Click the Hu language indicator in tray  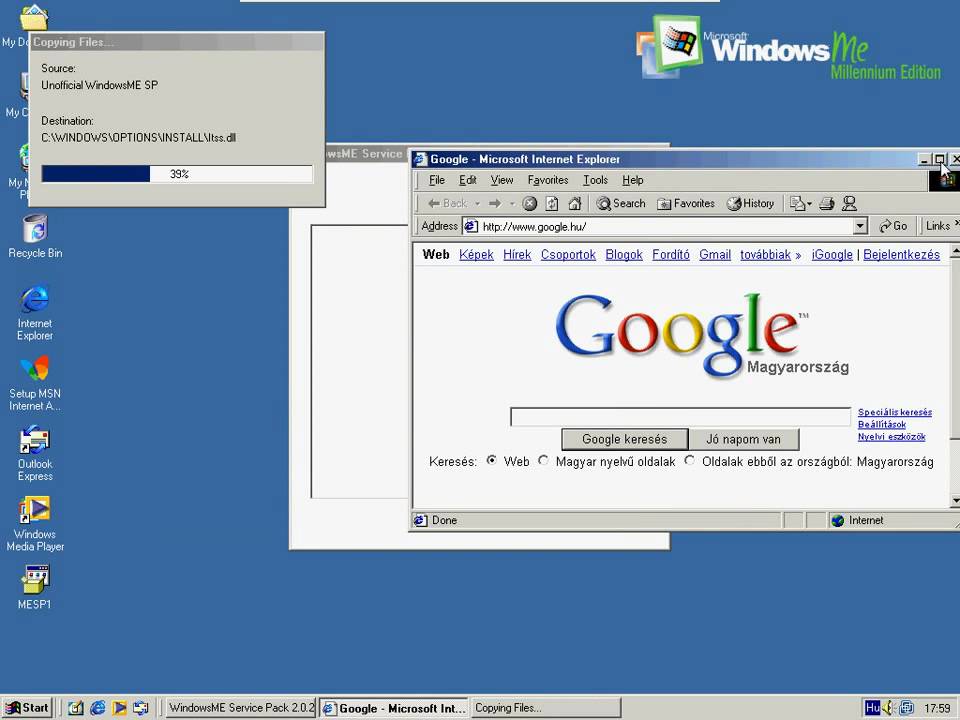point(872,708)
